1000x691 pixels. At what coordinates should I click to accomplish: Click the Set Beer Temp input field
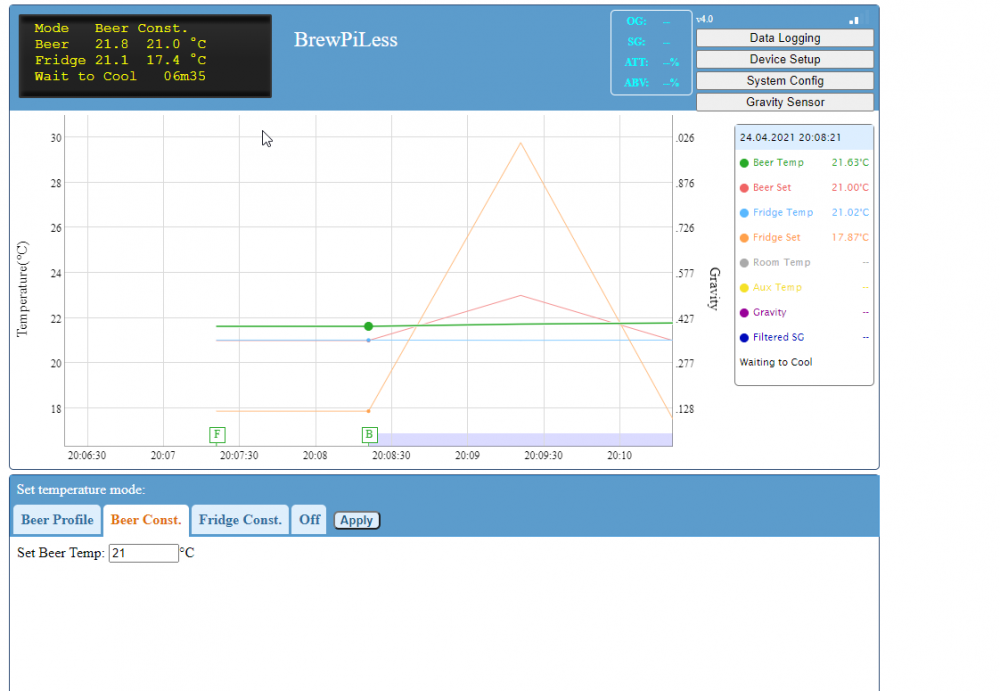143,553
